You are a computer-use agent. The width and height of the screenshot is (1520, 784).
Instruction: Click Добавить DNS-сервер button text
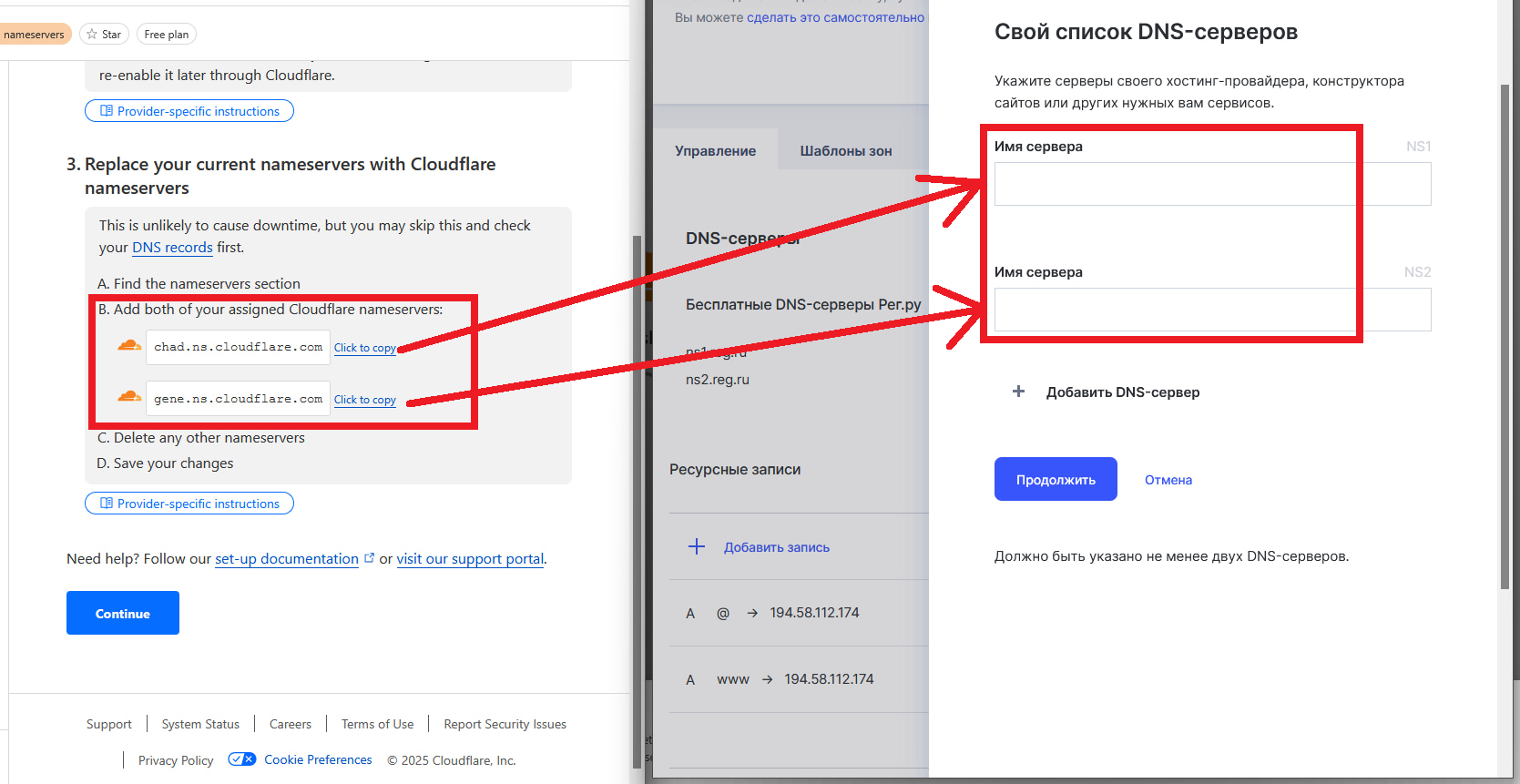(x=1123, y=392)
